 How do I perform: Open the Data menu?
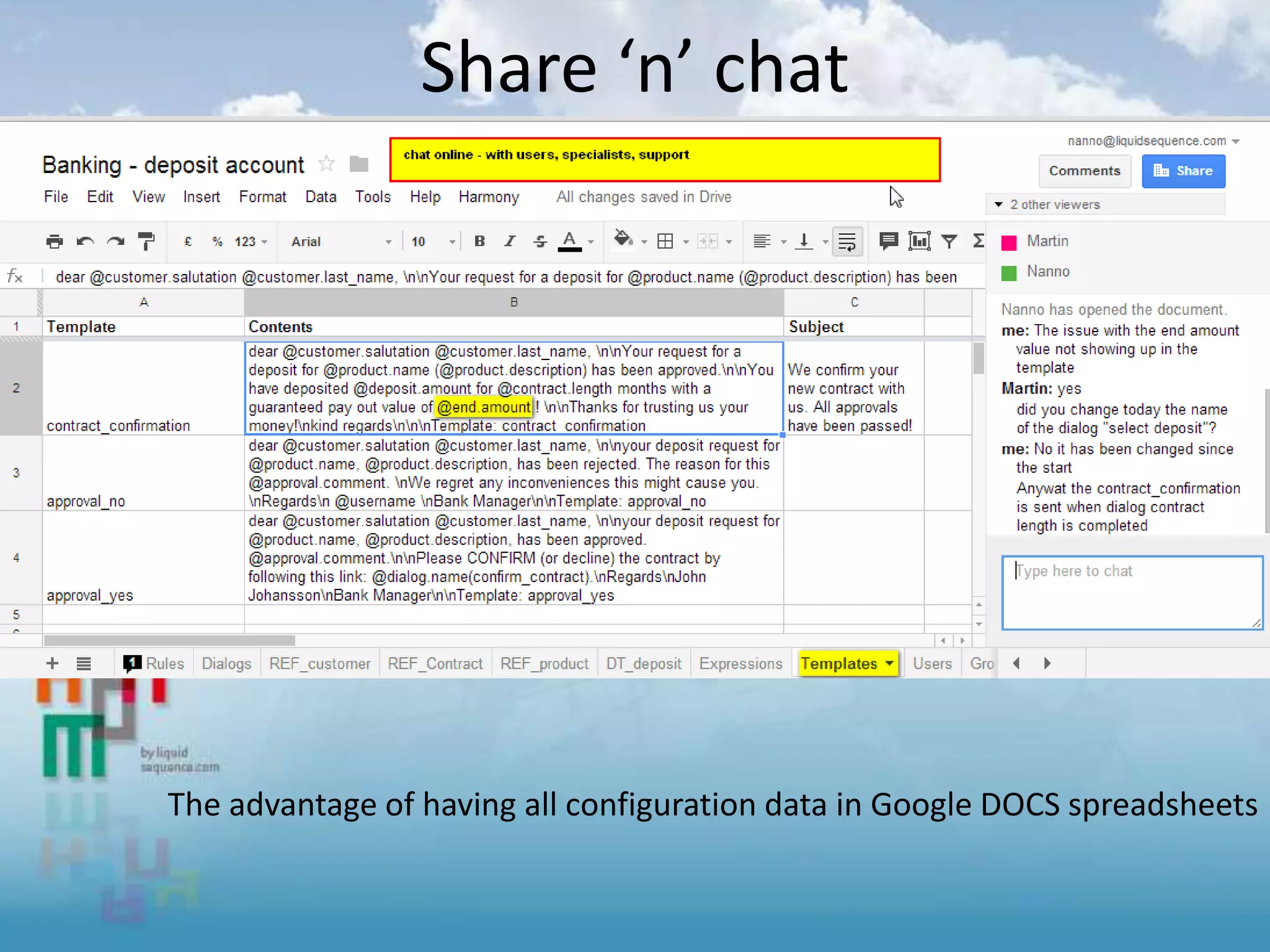(321, 197)
